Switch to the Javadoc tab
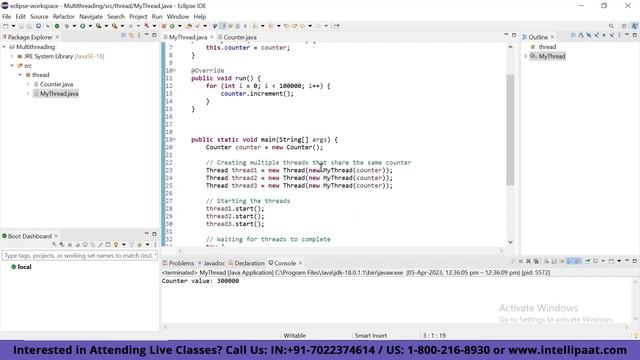 coord(214,263)
